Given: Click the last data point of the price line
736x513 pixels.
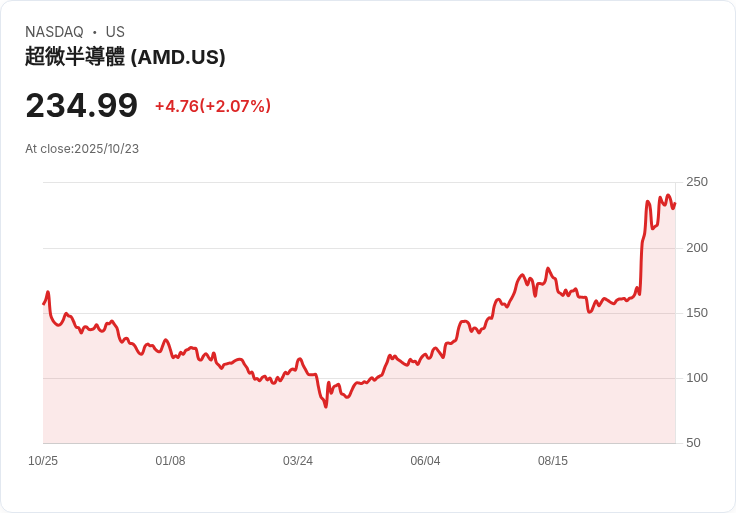Looking at the screenshot, I should pos(675,204).
